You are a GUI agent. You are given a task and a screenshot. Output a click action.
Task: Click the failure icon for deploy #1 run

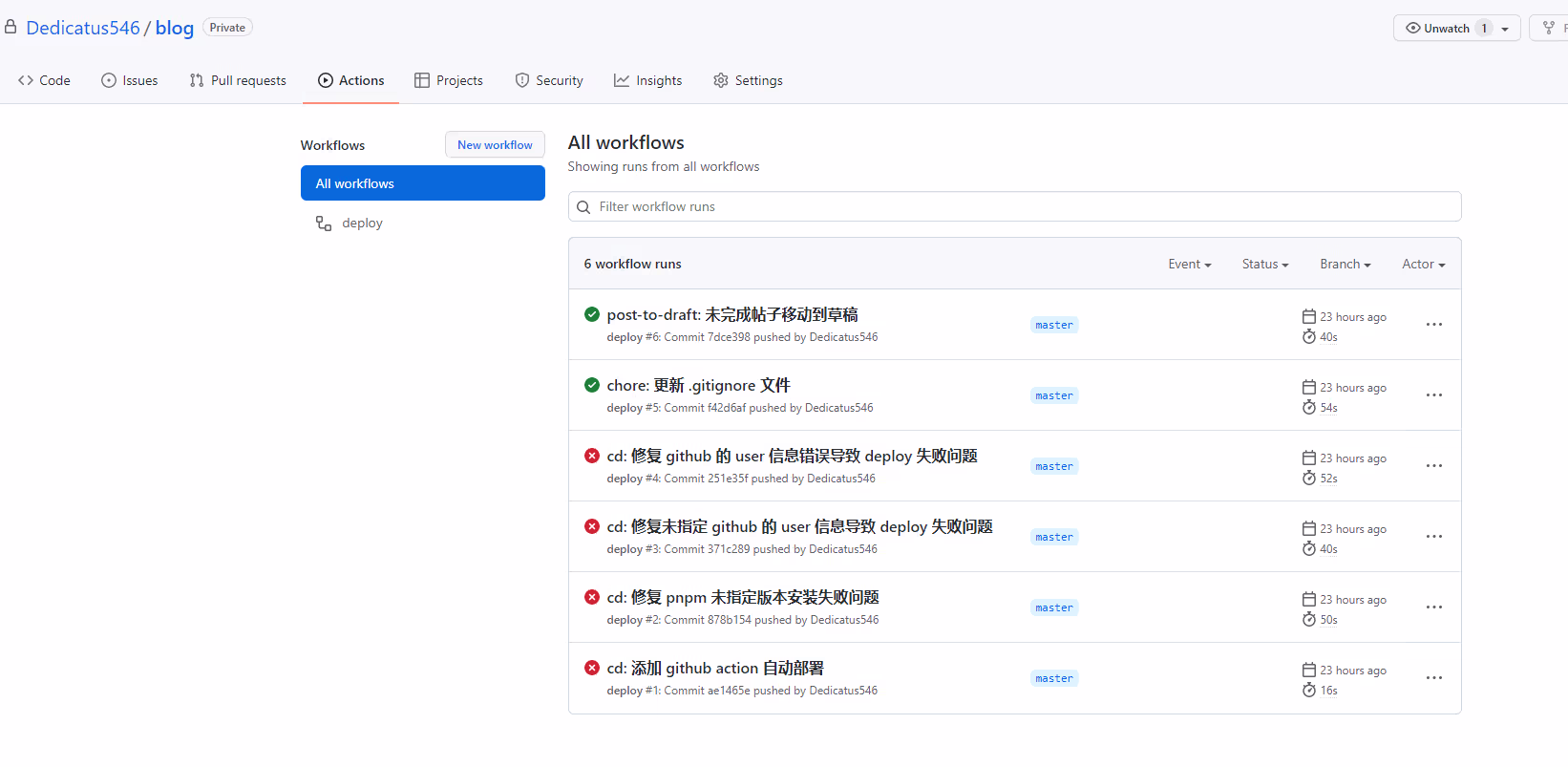click(592, 668)
